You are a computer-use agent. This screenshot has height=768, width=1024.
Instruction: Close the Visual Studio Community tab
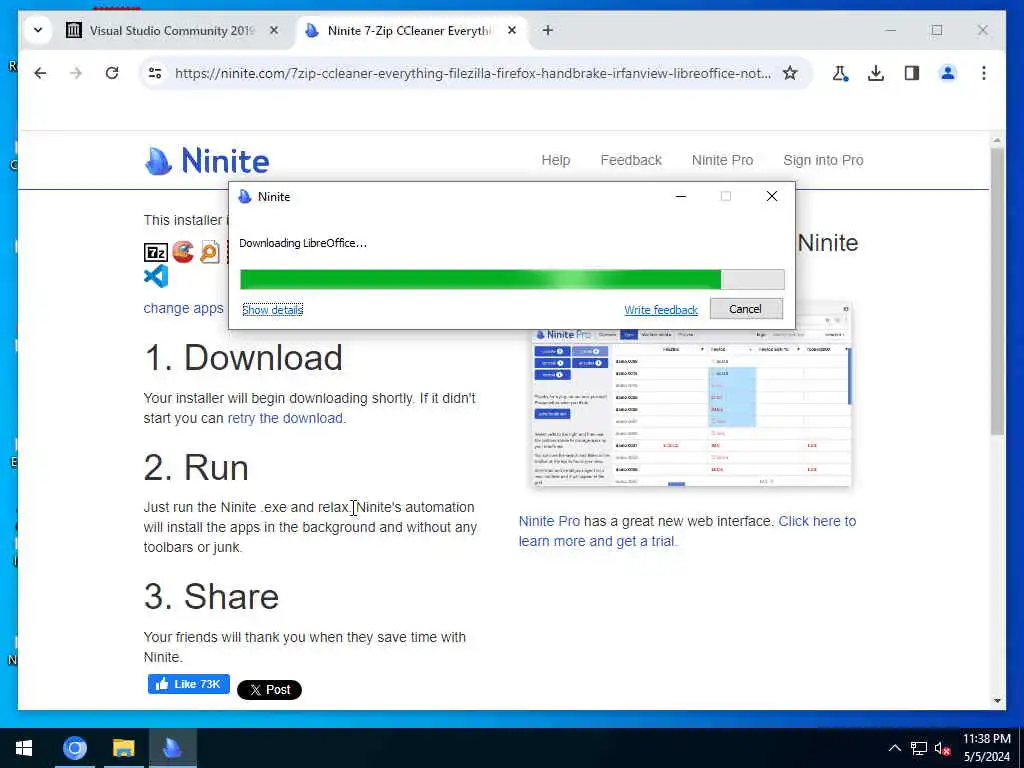coord(274,30)
